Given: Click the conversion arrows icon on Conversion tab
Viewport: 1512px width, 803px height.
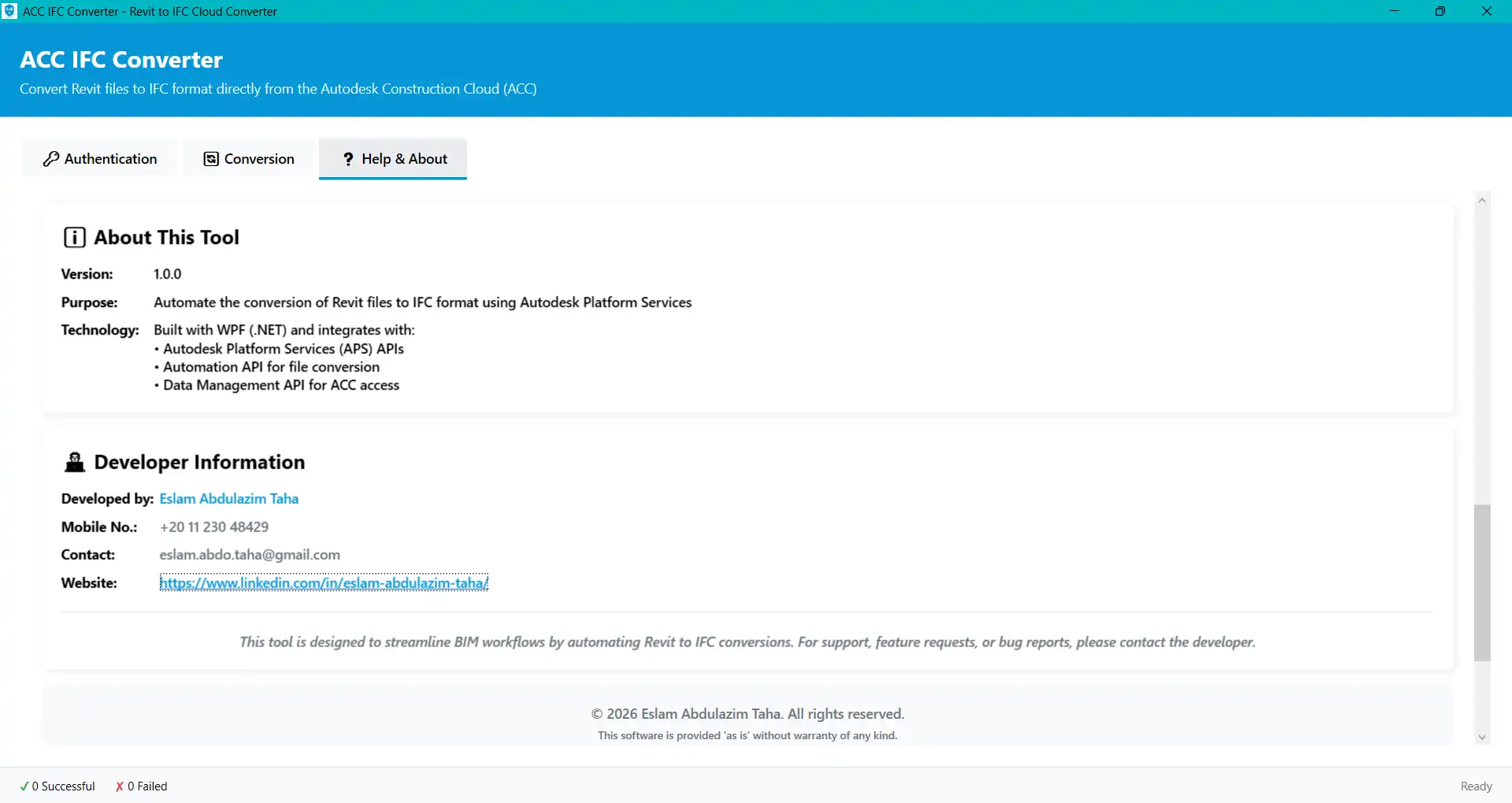Looking at the screenshot, I should (x=213, y=158).
